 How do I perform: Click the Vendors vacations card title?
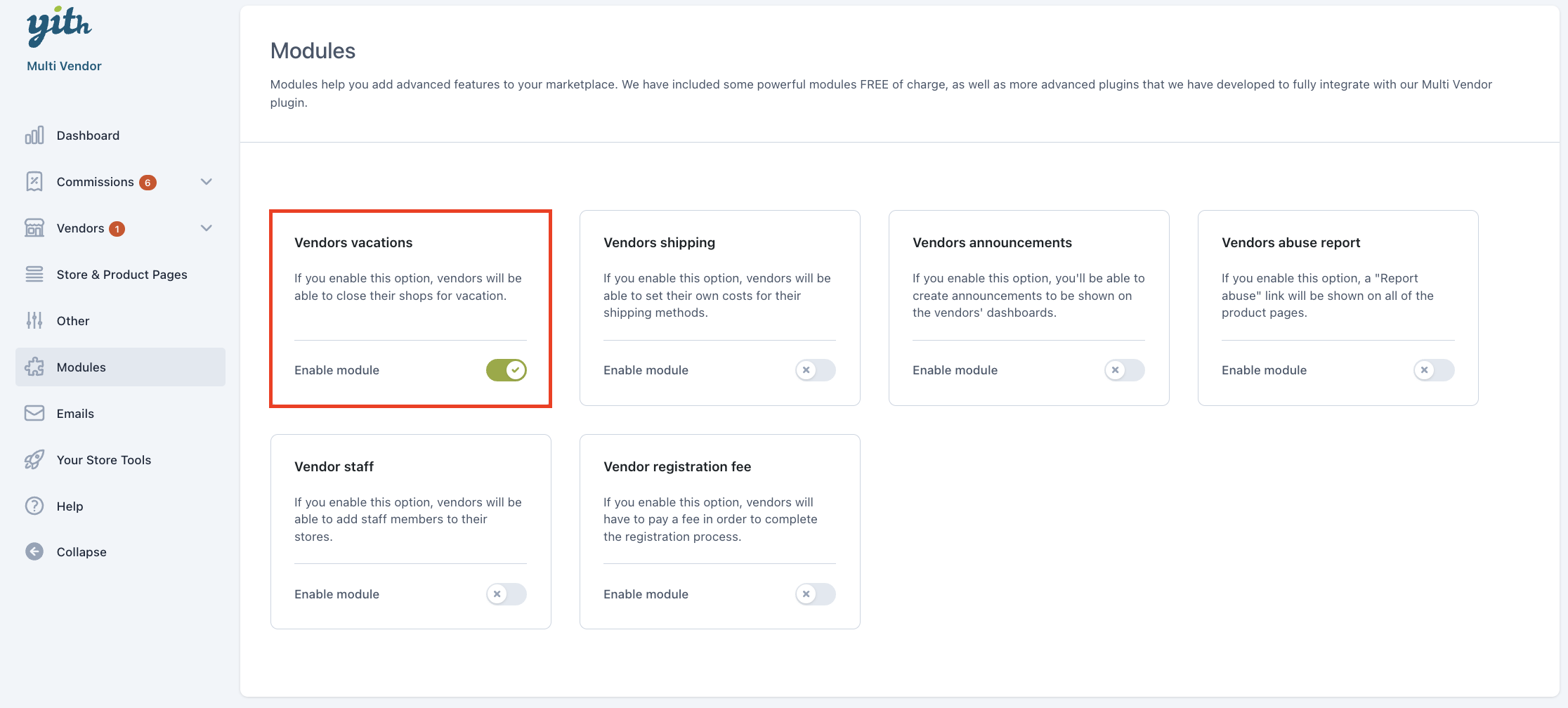pyautogui.click(x=353, y=242)
